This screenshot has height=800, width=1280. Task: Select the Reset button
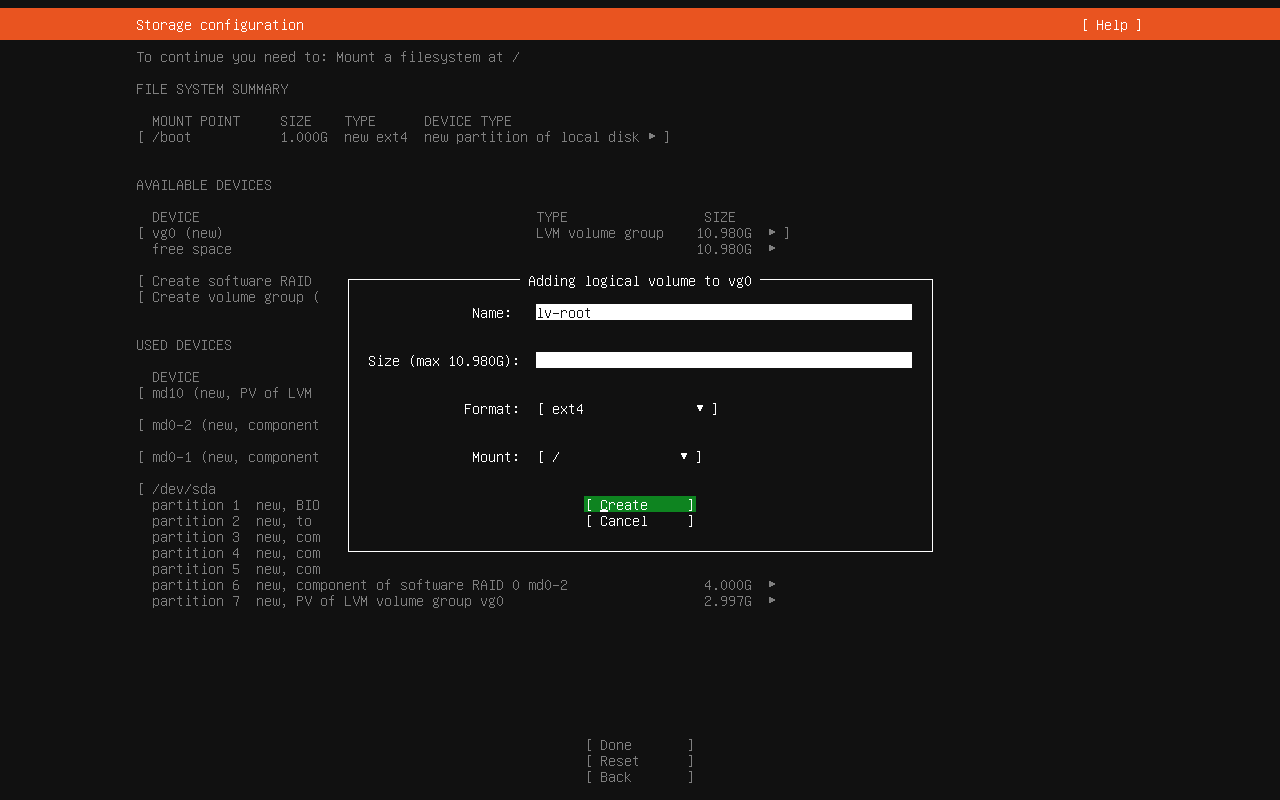[639, 761]
